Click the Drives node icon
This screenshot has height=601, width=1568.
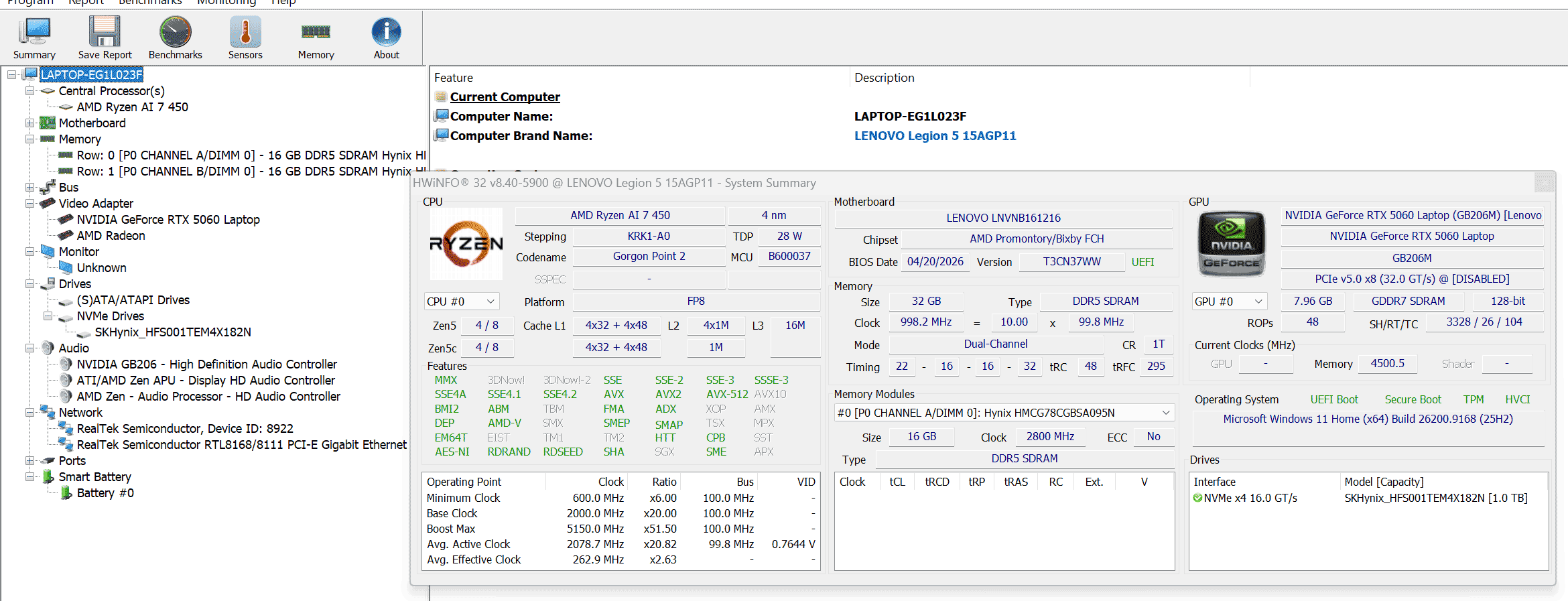click(48, 283)
